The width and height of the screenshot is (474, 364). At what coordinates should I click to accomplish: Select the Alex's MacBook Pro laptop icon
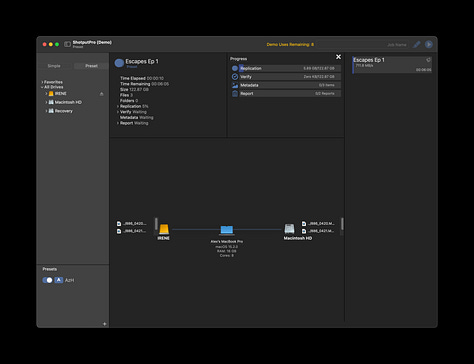[x=227, y=230]
